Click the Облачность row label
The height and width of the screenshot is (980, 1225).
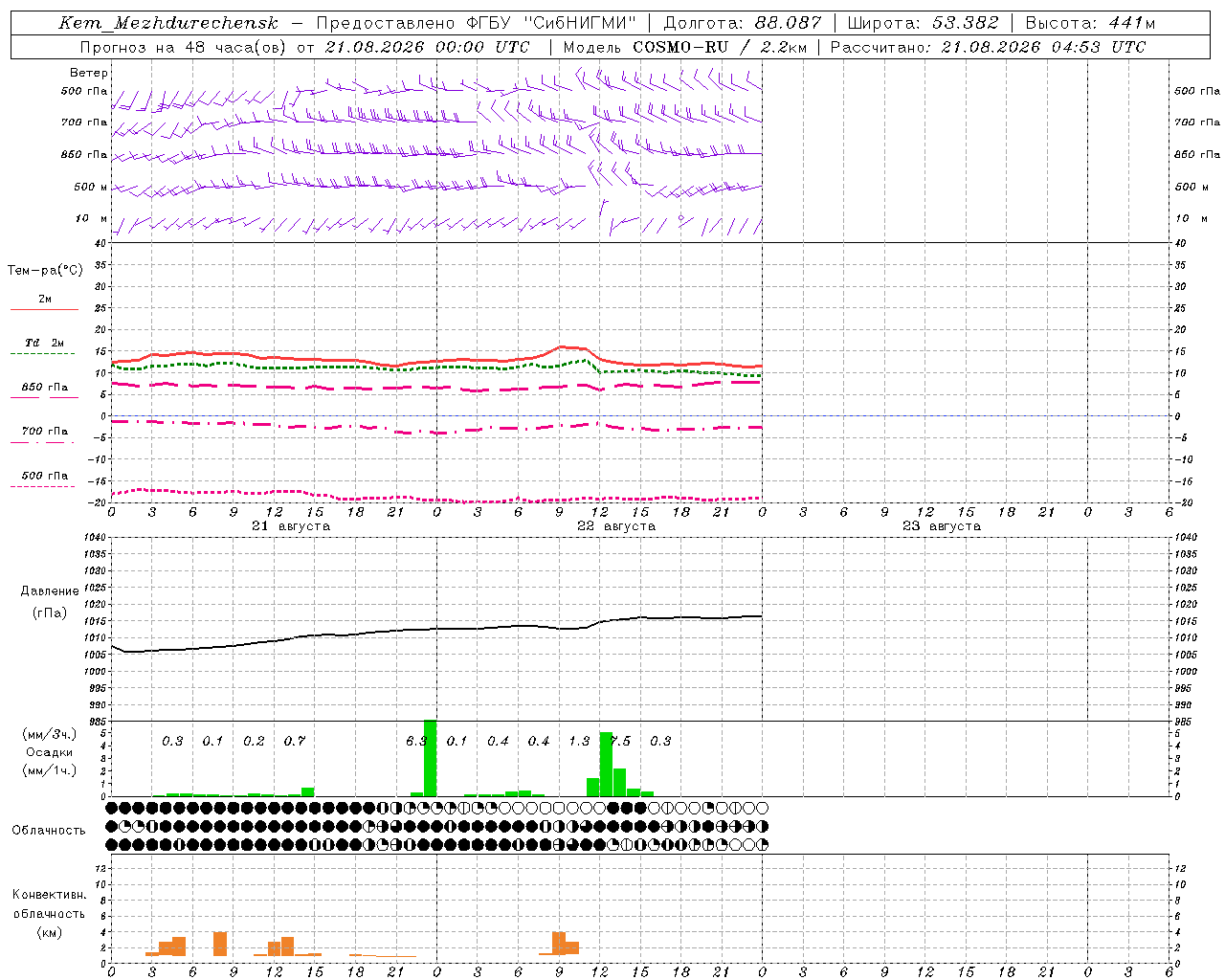pos(49,830)
